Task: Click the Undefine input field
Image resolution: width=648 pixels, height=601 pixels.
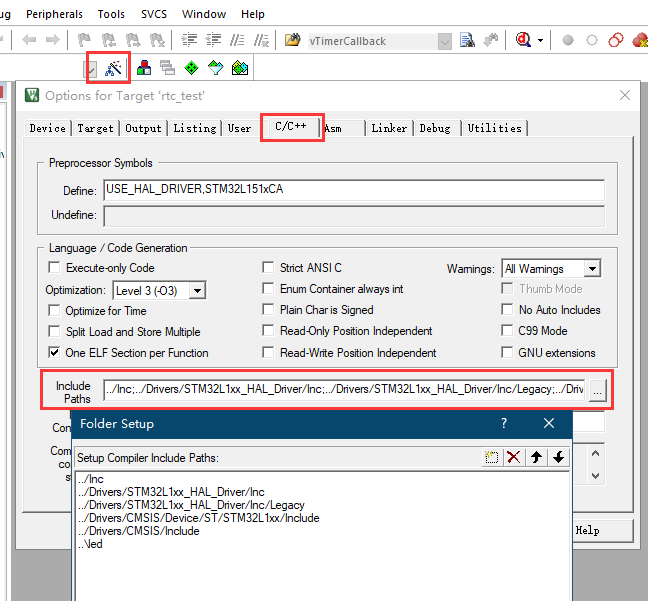Action: [x=354, y=216]
